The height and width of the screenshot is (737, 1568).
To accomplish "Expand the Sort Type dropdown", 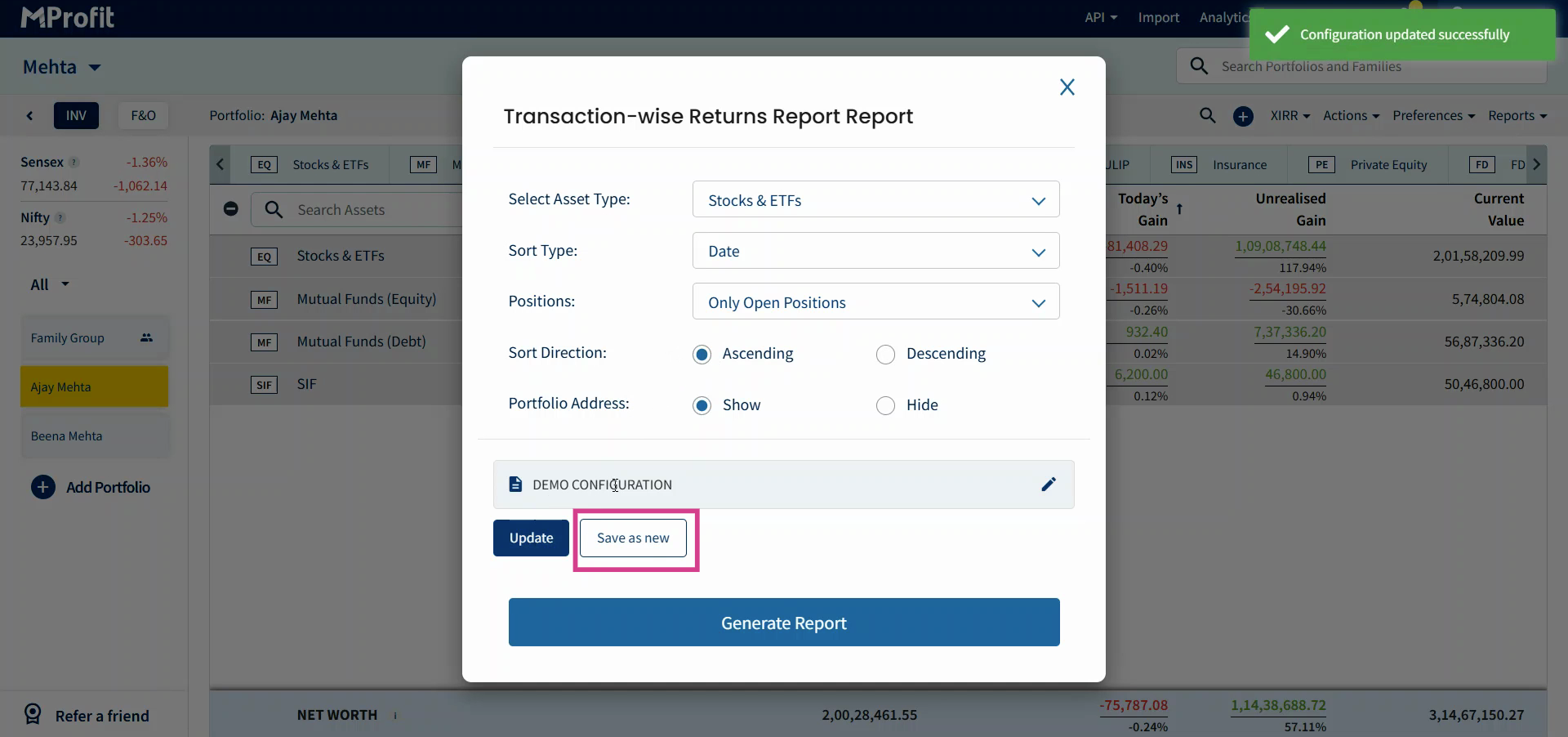I will pyautogui.click(x=875, y=251).
